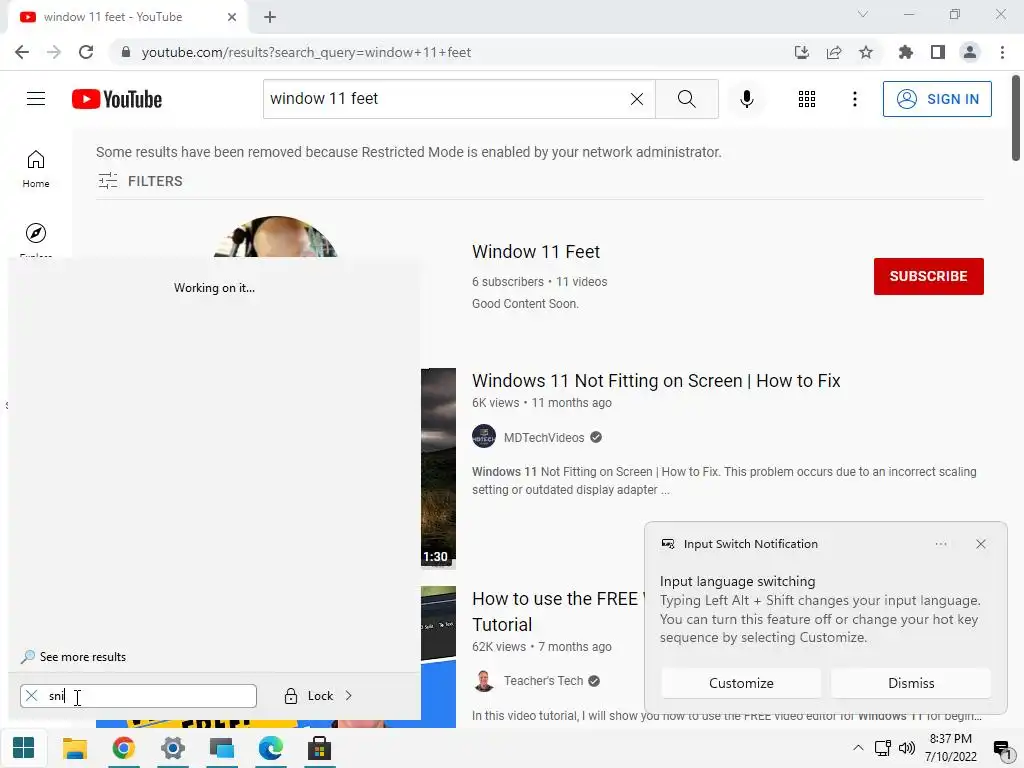Open the YouTube apps grid
Image resolution: width=1024 pixels, height=768 pixels.
click(807, 99)
